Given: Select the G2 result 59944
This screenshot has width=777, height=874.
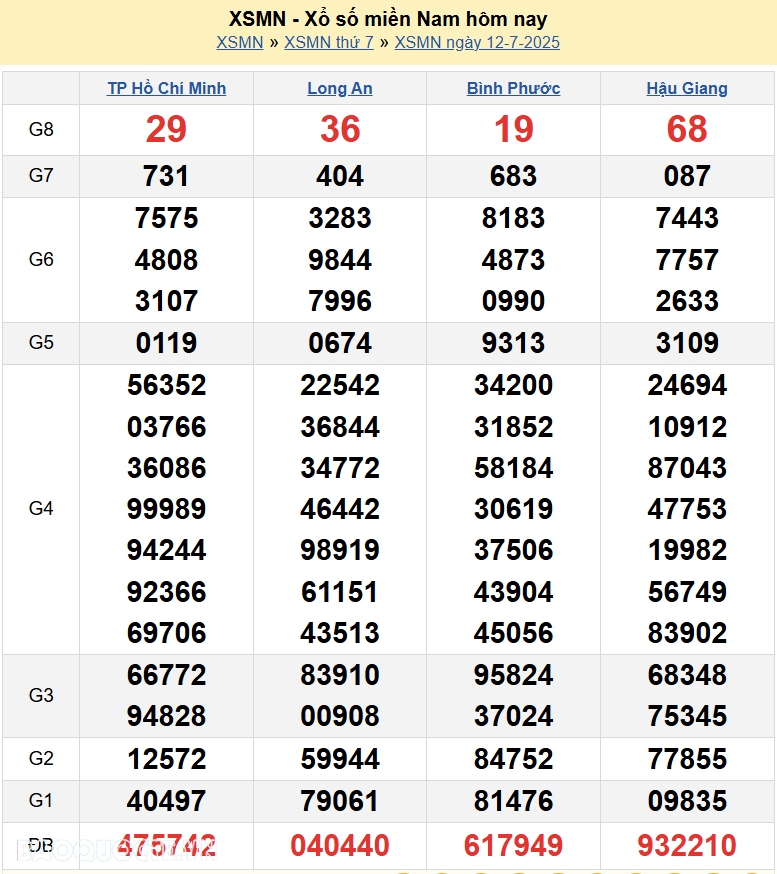Looking at the screenshot, I should [x=340, y=759].
